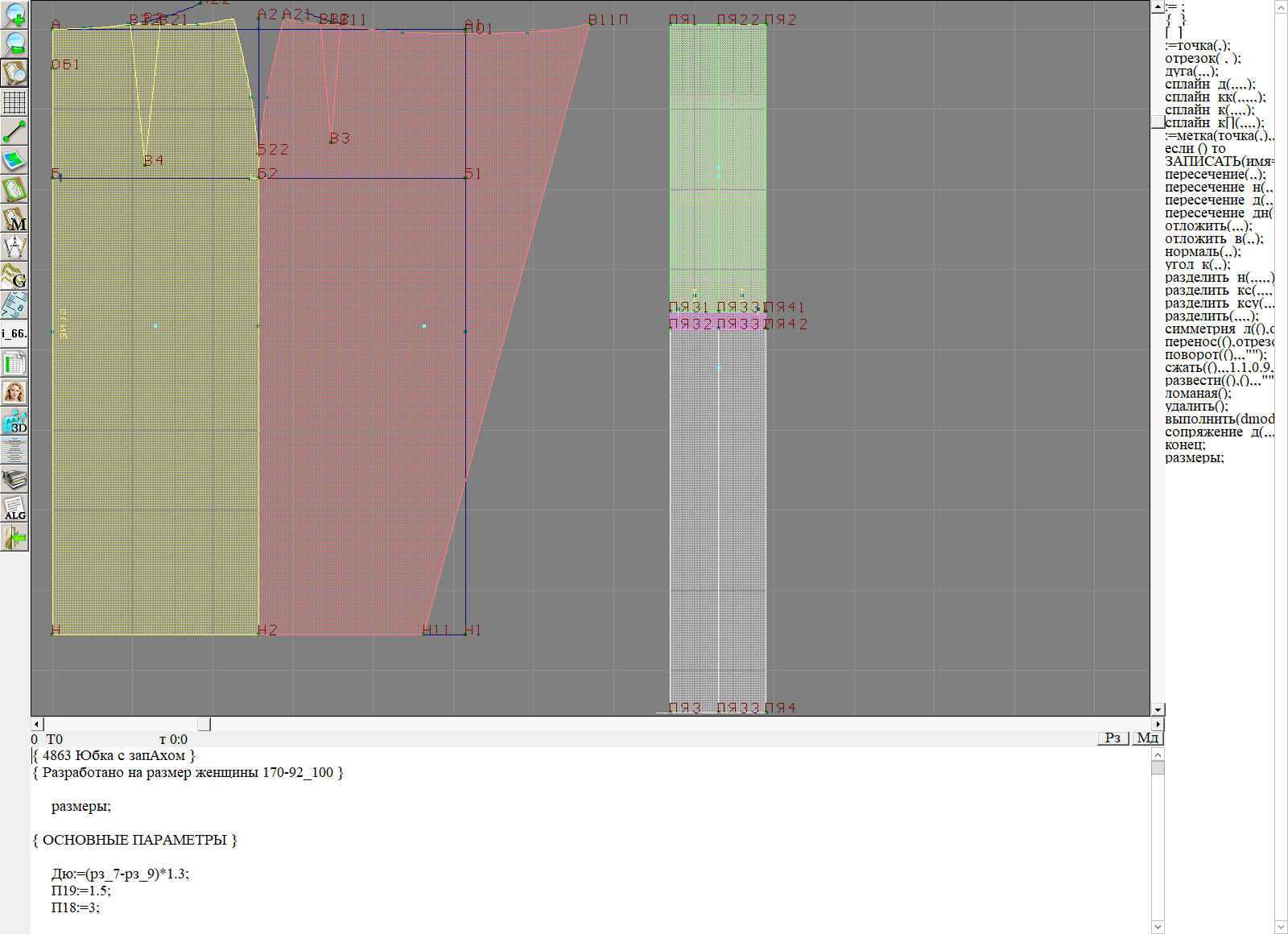The image size is (1288, 934).
Task: Choose 'пересечение(.,);' in the command list
Action: [1214, 175]
